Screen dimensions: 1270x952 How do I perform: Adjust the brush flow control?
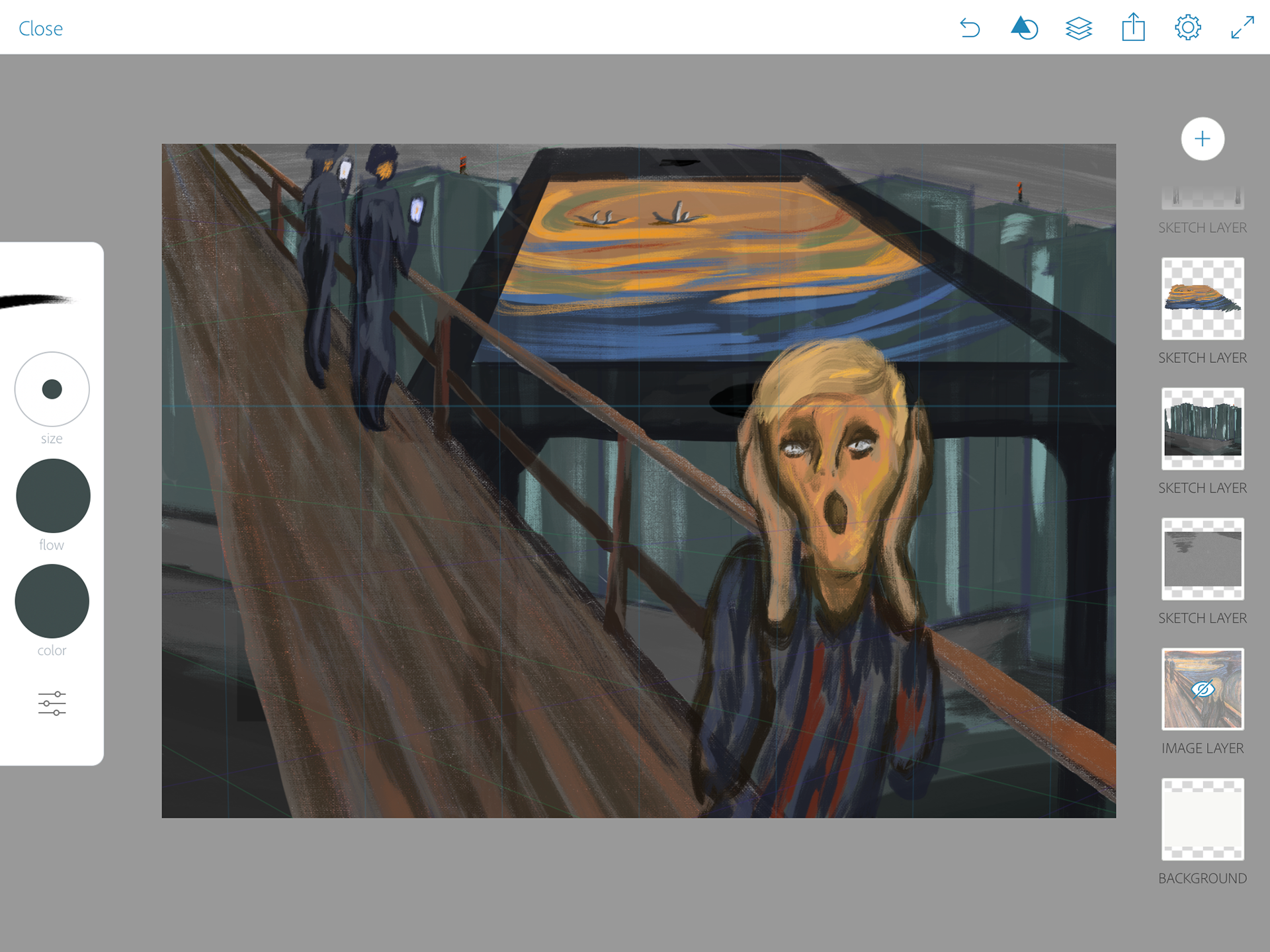pyautogui.click(x=53, y=496)
